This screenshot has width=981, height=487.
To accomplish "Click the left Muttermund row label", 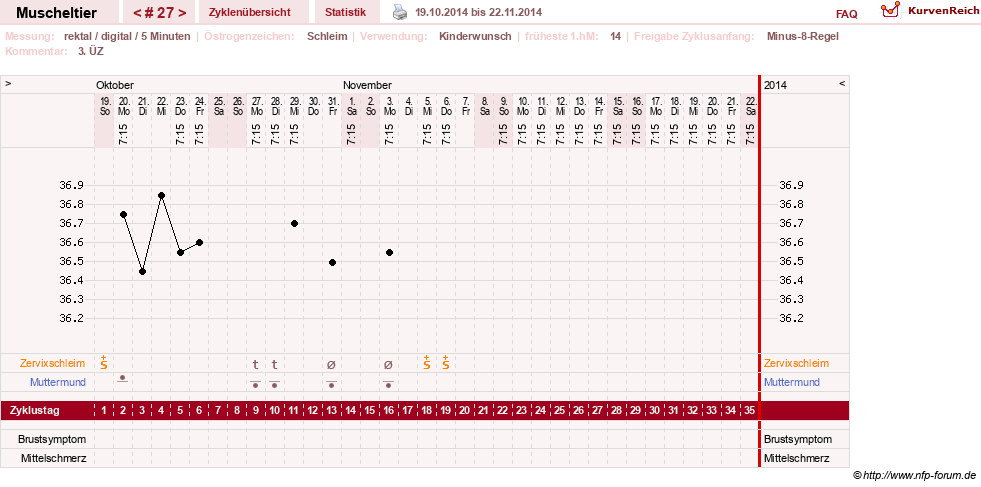I will point(58,382).
